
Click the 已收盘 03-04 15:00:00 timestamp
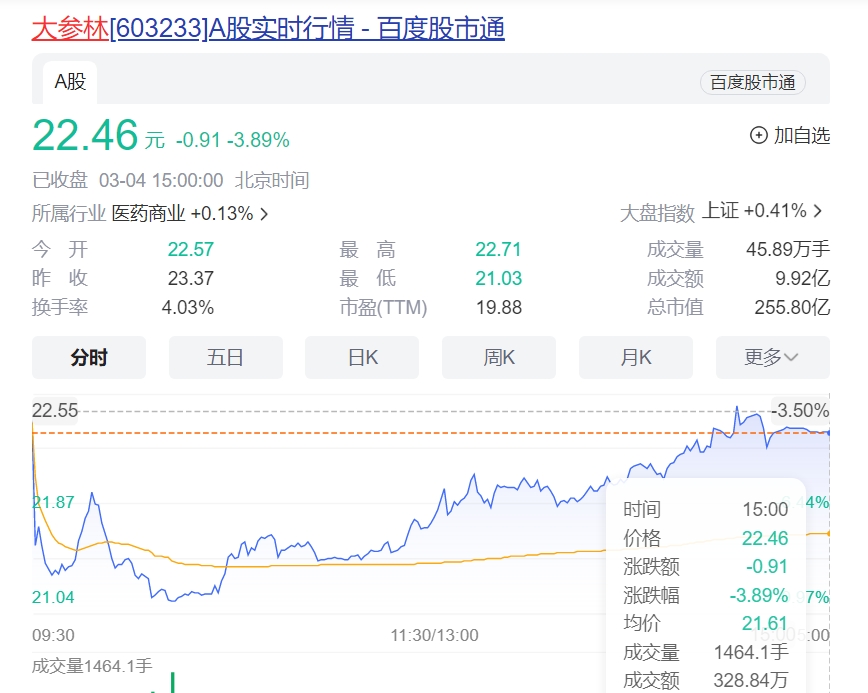(128, 180)
